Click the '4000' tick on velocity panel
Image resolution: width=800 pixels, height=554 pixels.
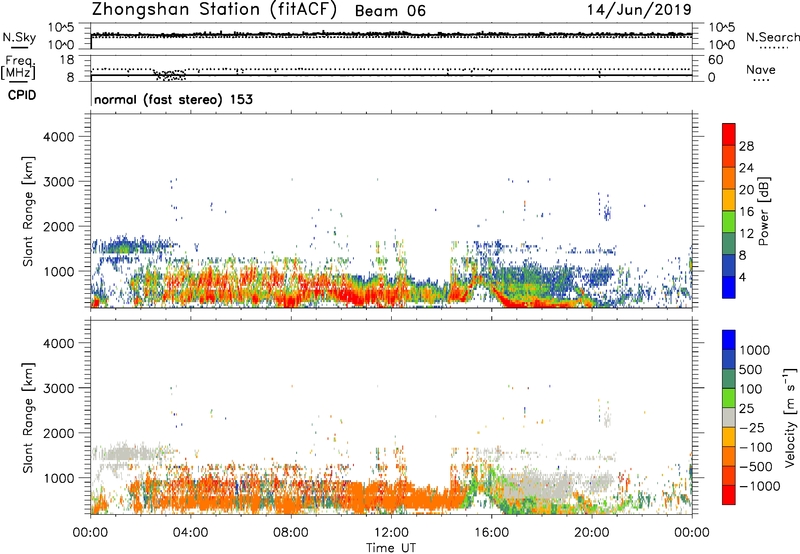[58, 343]
